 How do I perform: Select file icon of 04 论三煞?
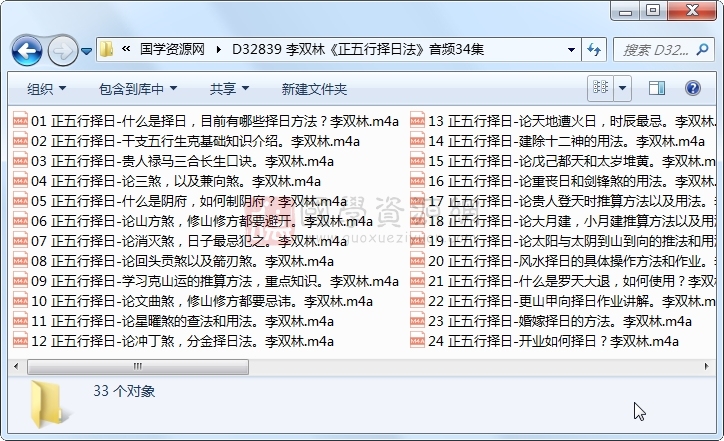20,181
